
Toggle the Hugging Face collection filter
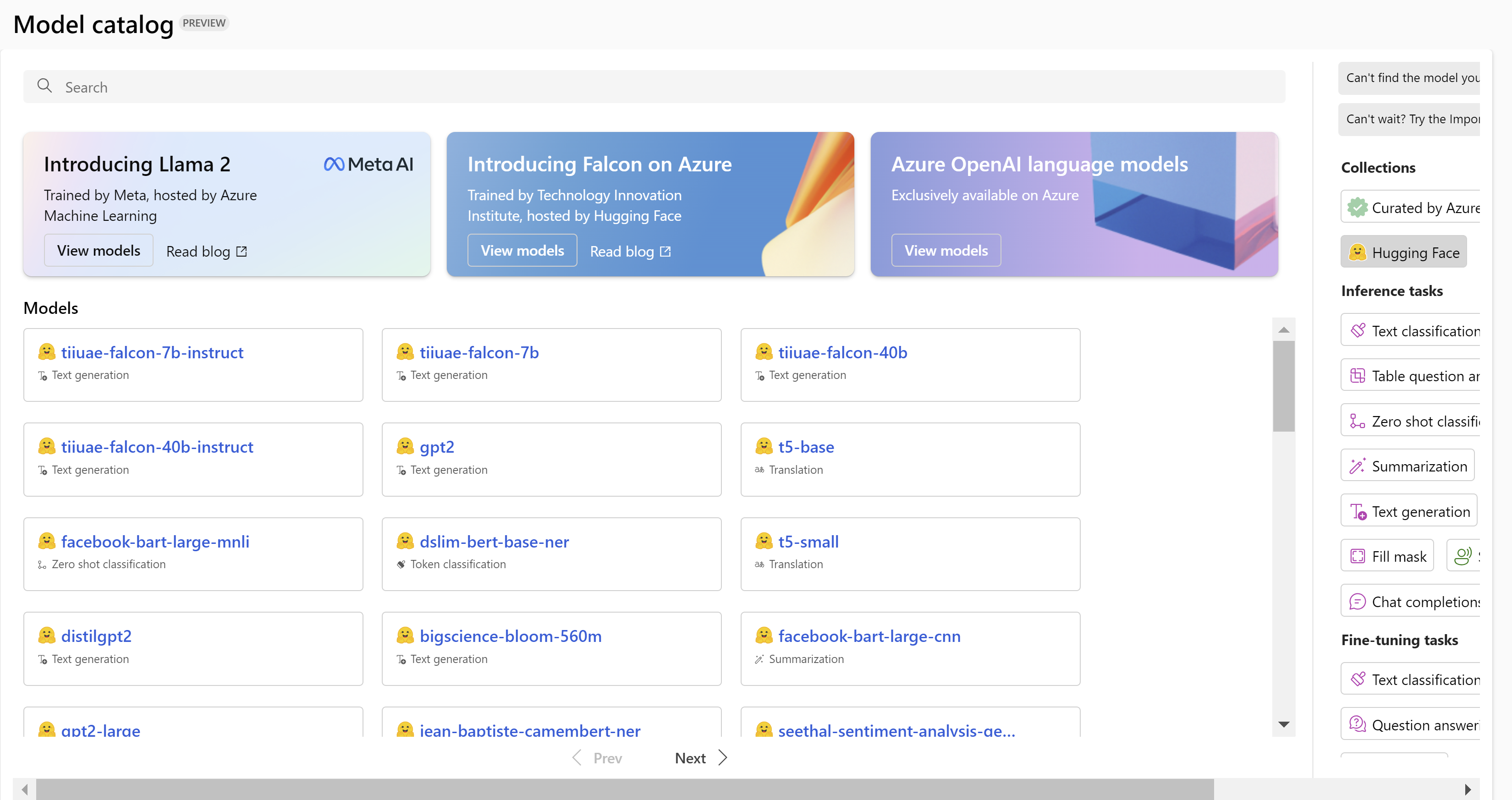pos(1403,252)
